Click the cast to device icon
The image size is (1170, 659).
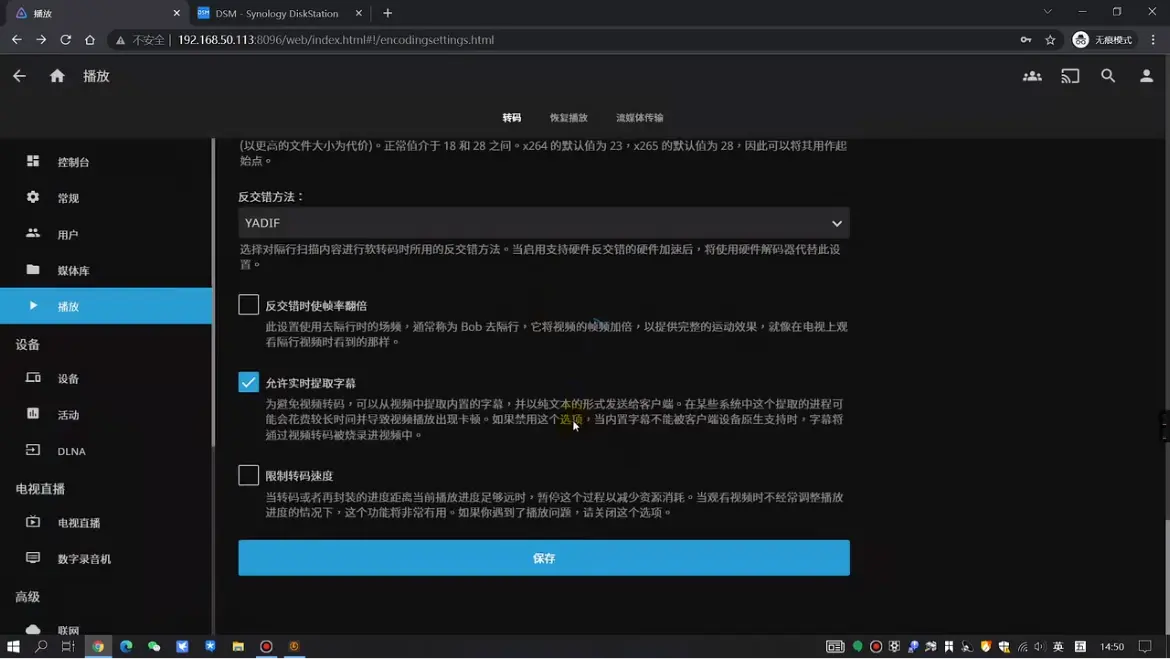coord(1070,76)
